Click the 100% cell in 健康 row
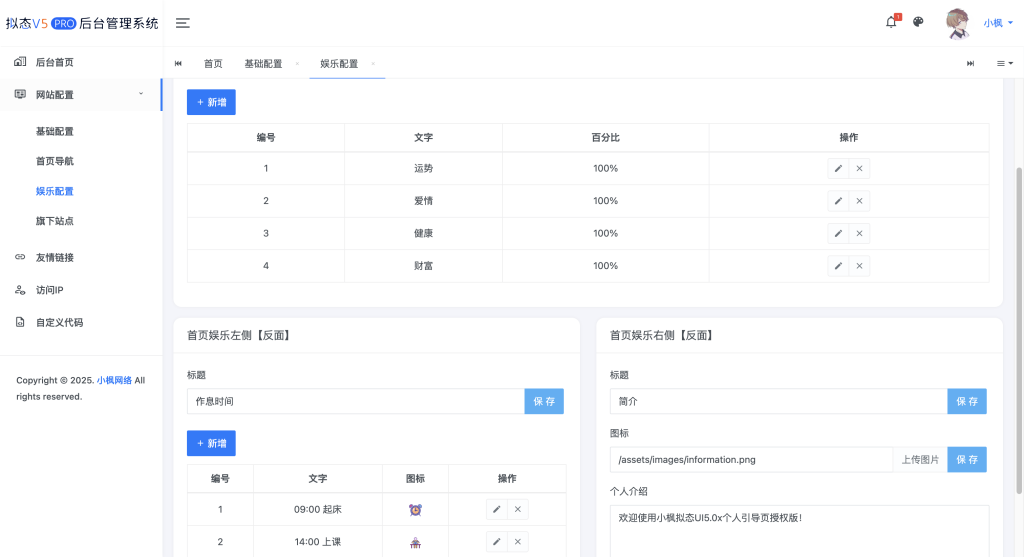 (605, 233)
